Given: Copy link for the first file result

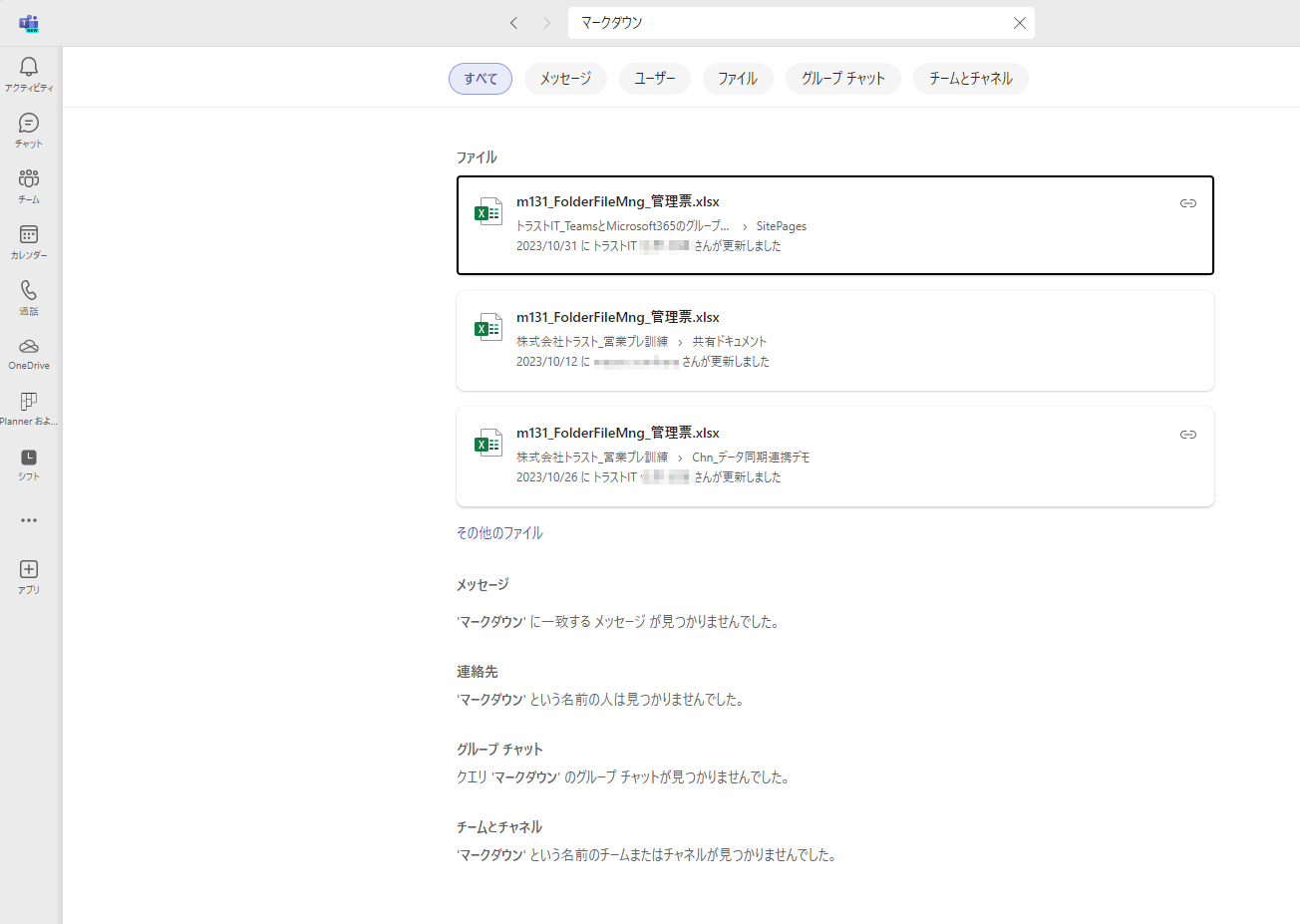Looking at the screenshot, I should point(1187,203).
